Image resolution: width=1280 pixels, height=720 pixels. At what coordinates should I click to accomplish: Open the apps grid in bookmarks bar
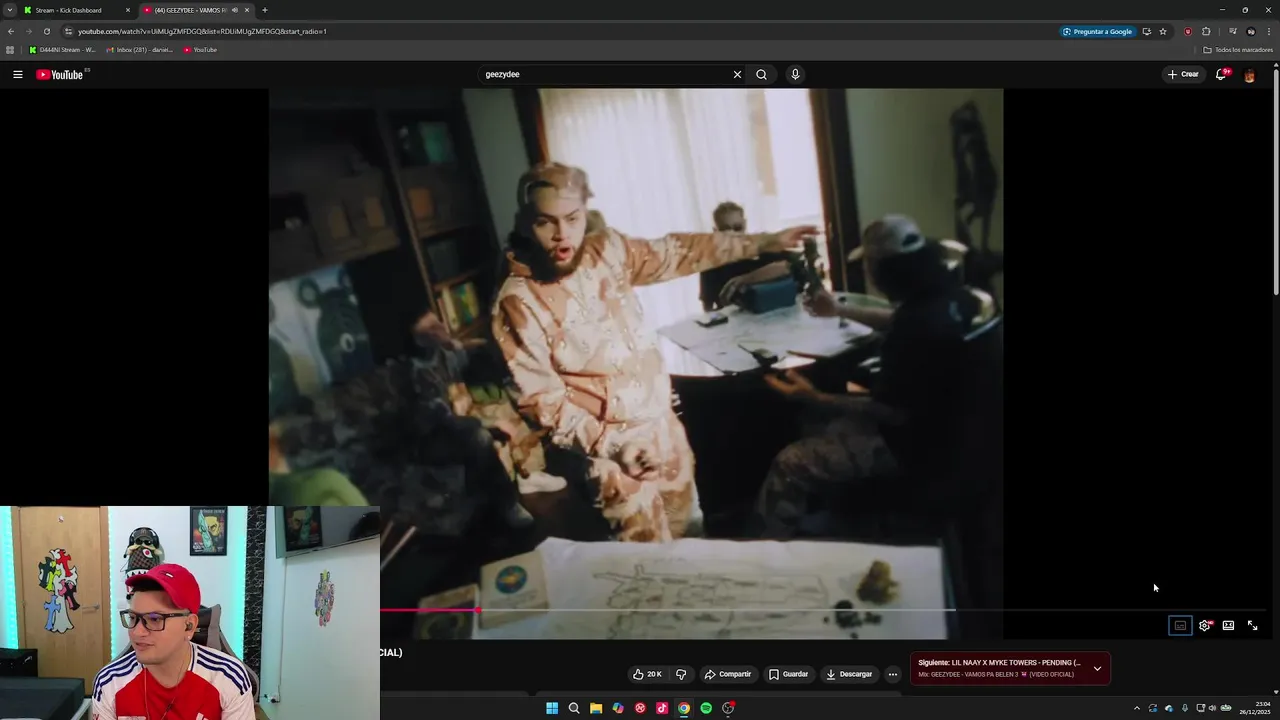coord(10,50)
